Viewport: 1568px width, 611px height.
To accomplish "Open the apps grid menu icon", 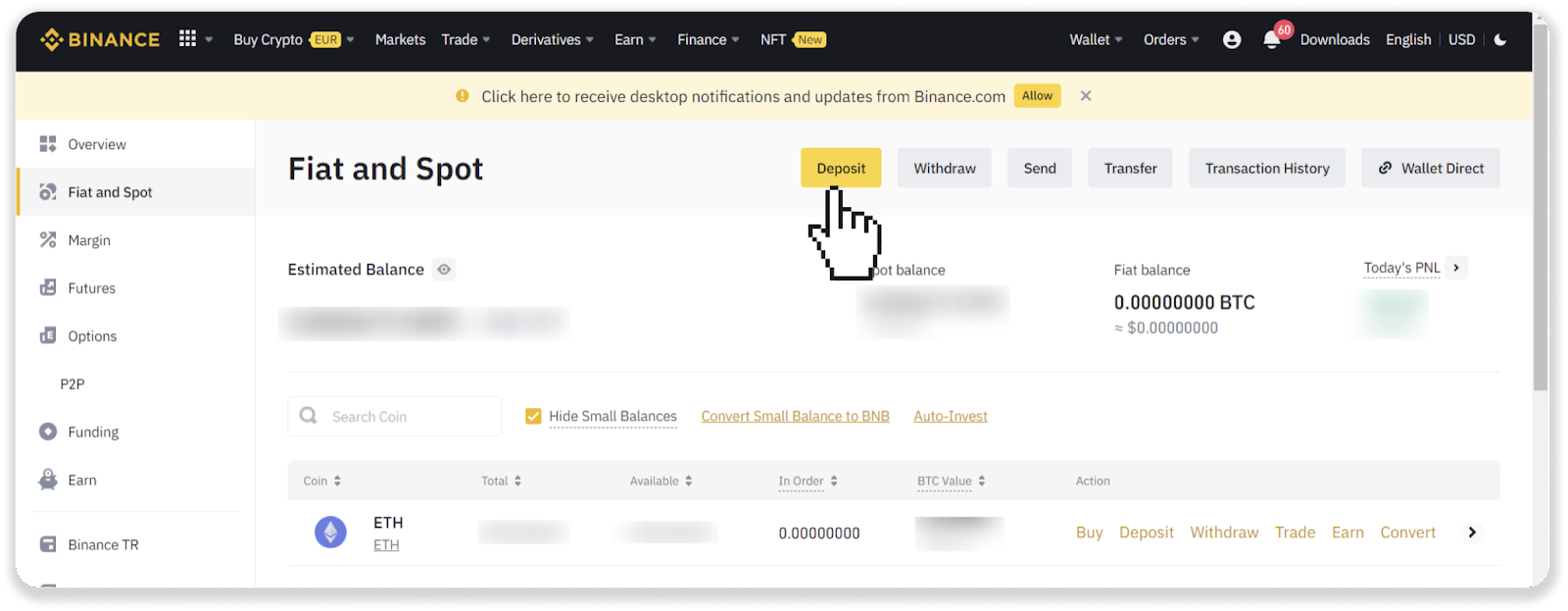I will [x=187, y=39].
